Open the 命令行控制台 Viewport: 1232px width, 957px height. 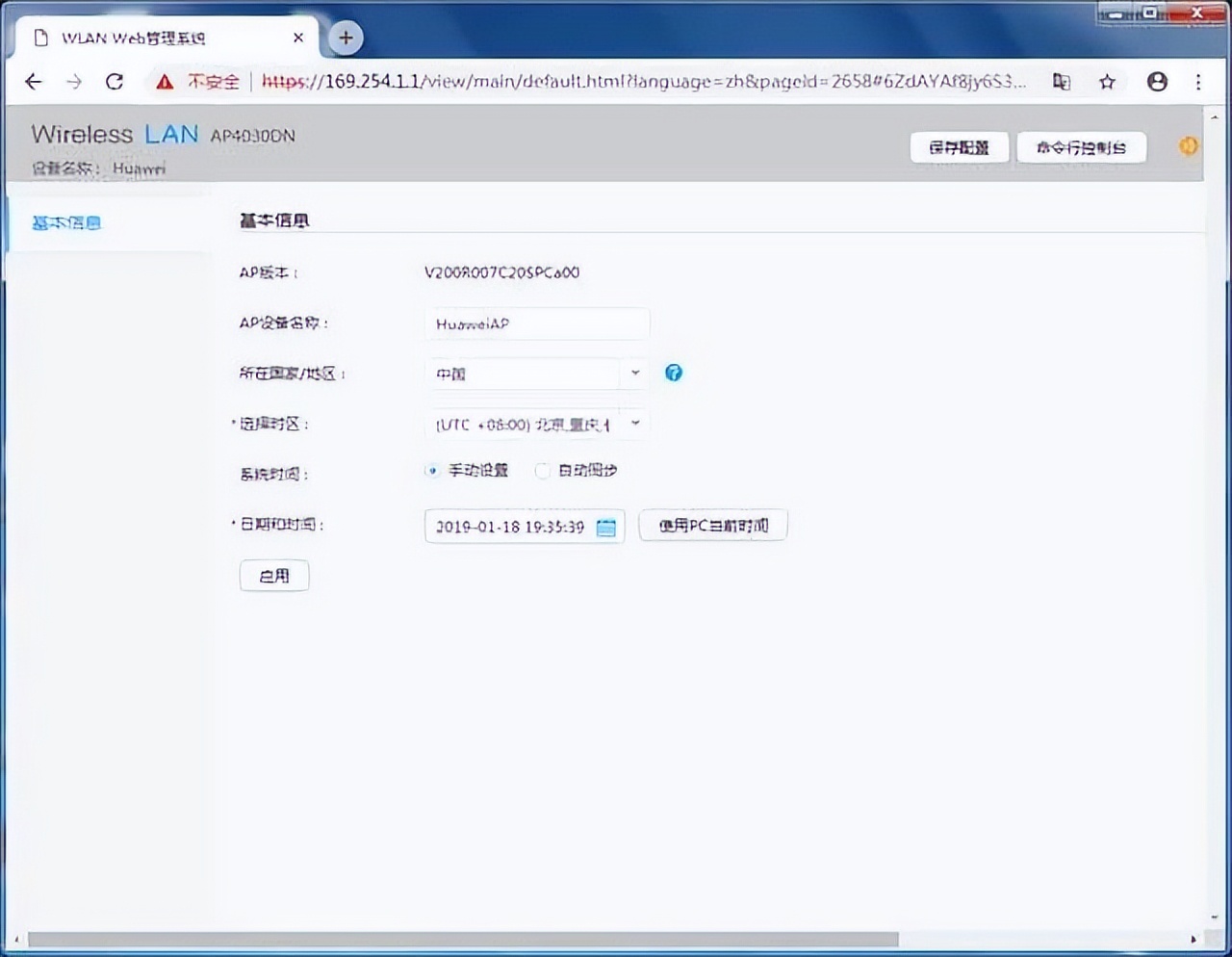[1081, 147]
